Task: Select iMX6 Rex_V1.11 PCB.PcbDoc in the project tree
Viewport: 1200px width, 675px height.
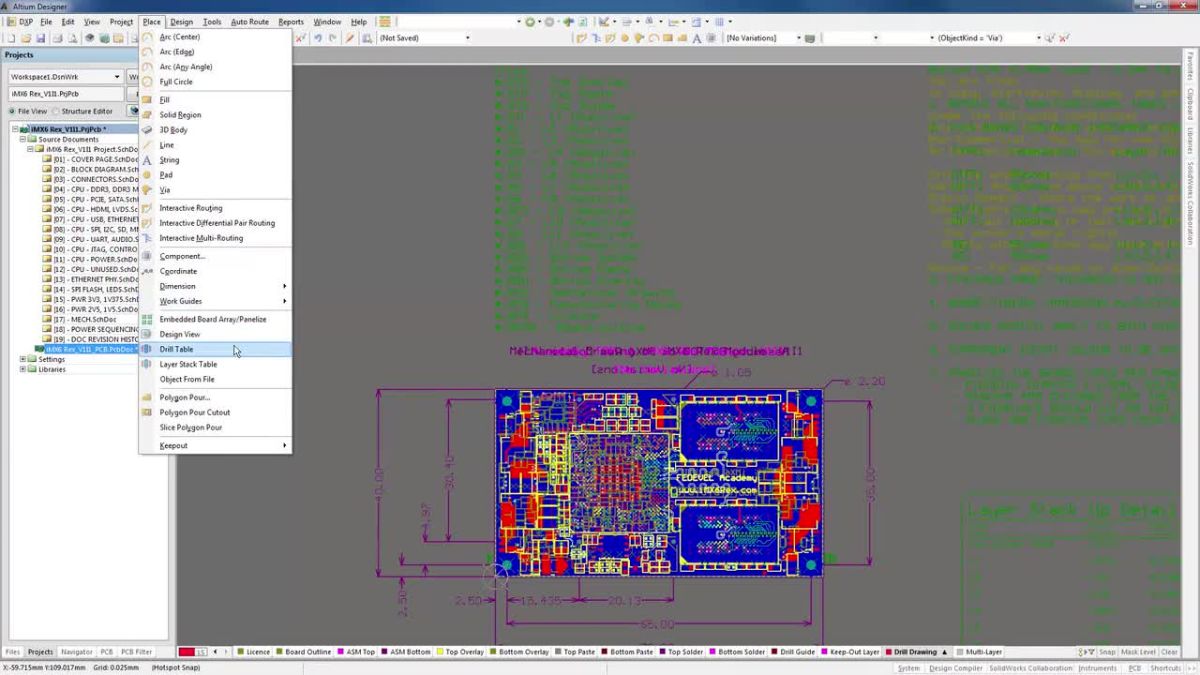Action: pyautogui.click(x=90, y=351)
